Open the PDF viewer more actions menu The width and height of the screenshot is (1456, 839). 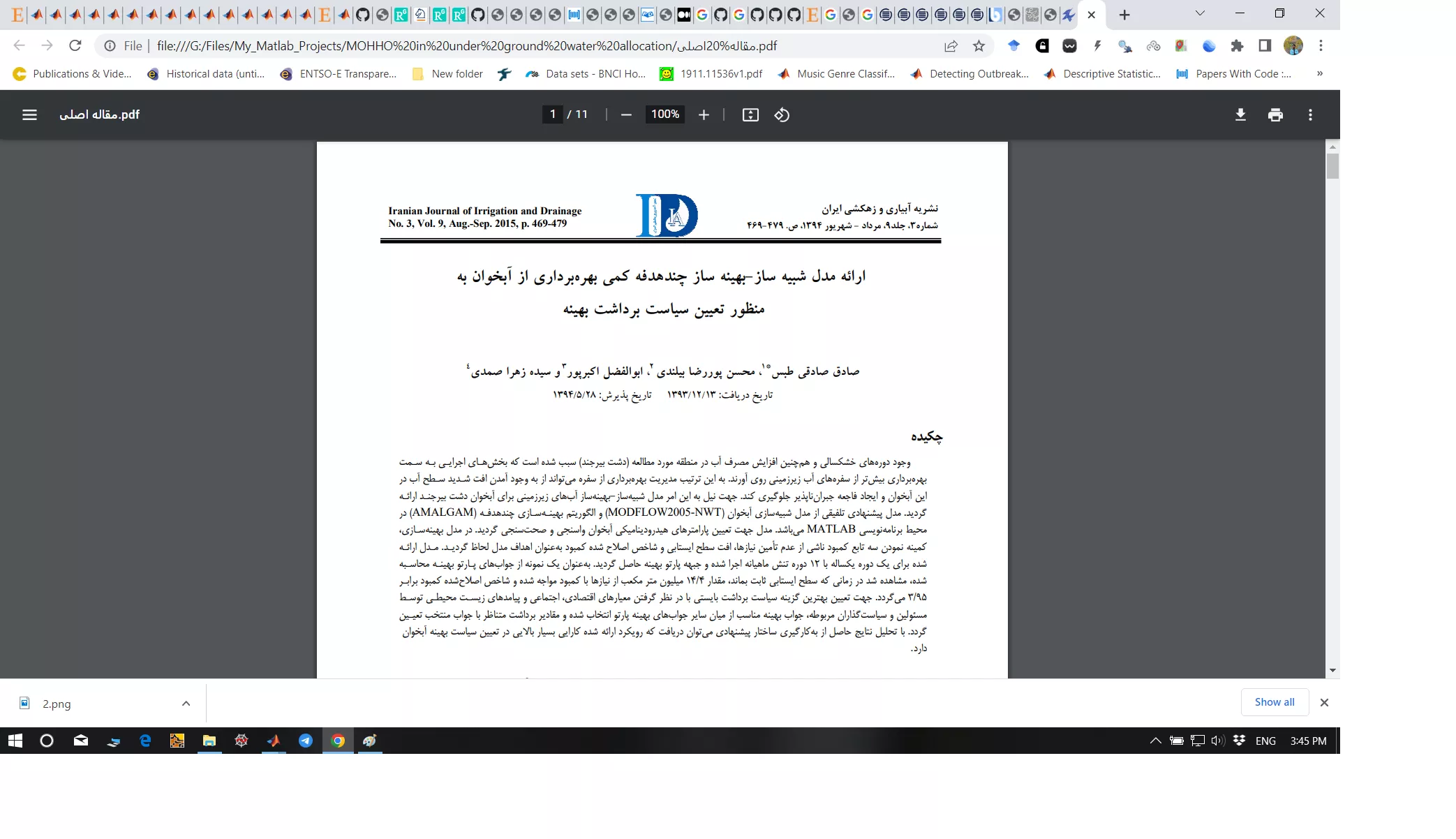[x=1310, y=114]
